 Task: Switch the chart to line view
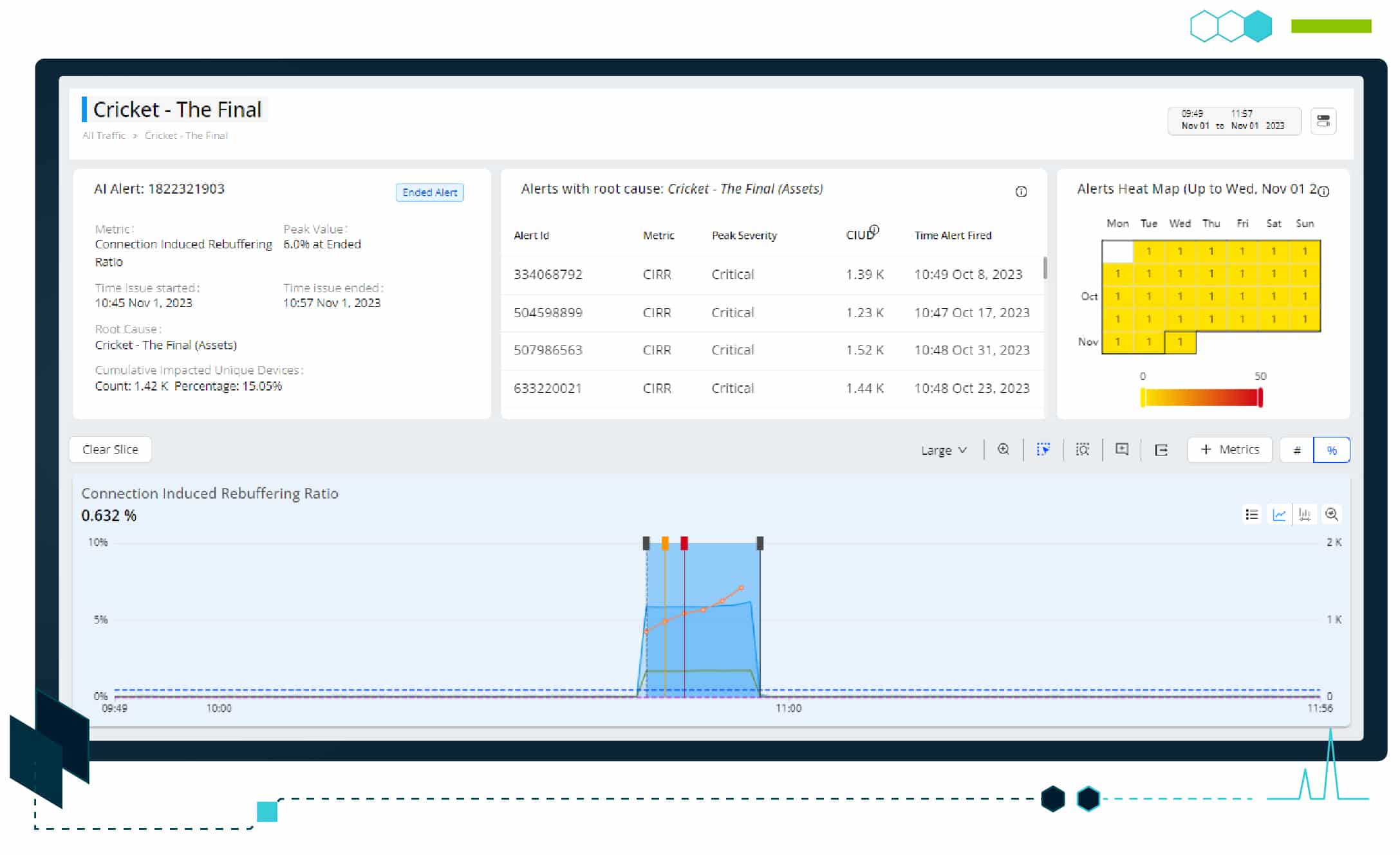pyautogui.click(x=1279, y=515)
